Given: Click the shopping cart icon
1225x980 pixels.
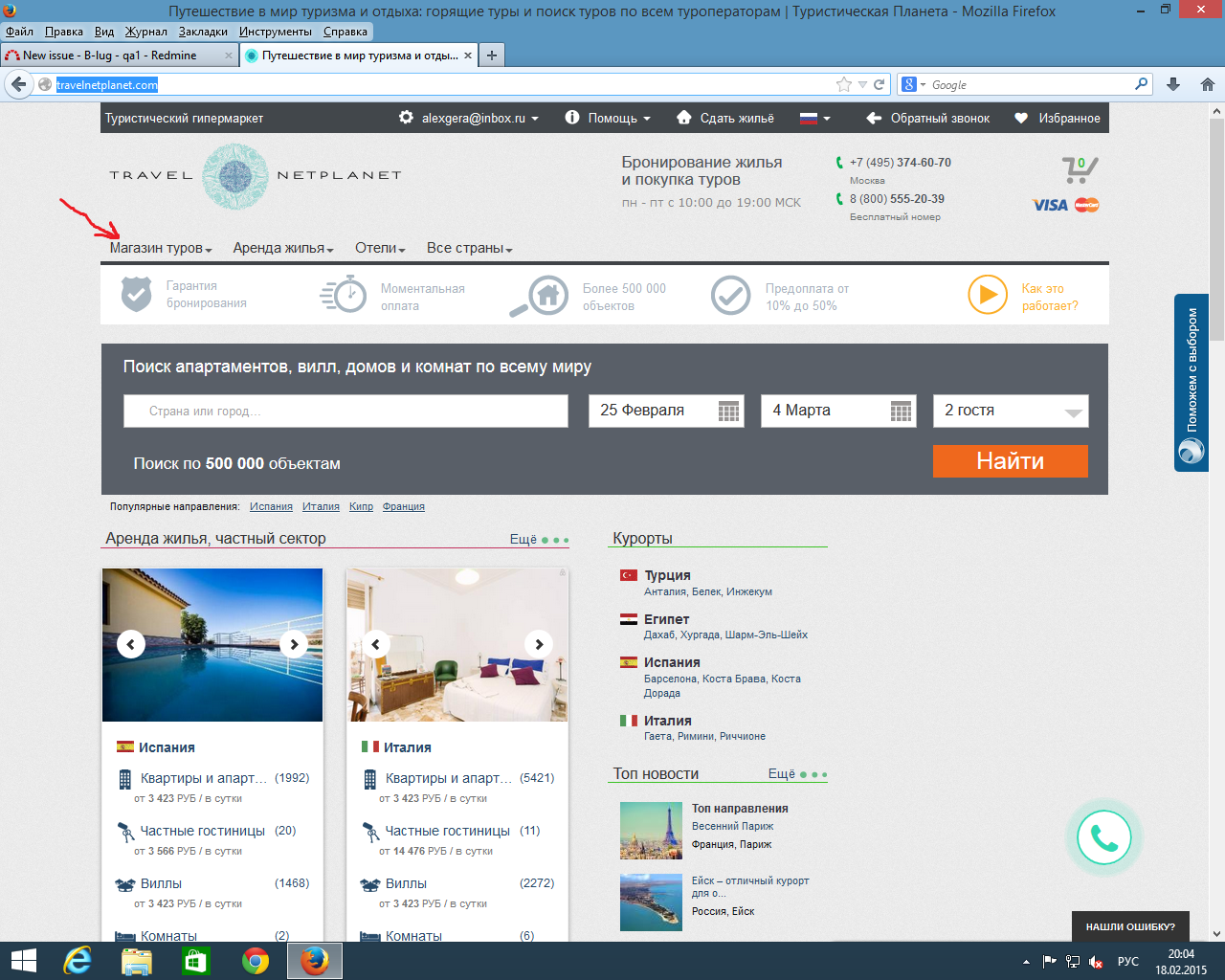Looking at the screenshot, I should pyautogui.click(x=1079, y=170).
